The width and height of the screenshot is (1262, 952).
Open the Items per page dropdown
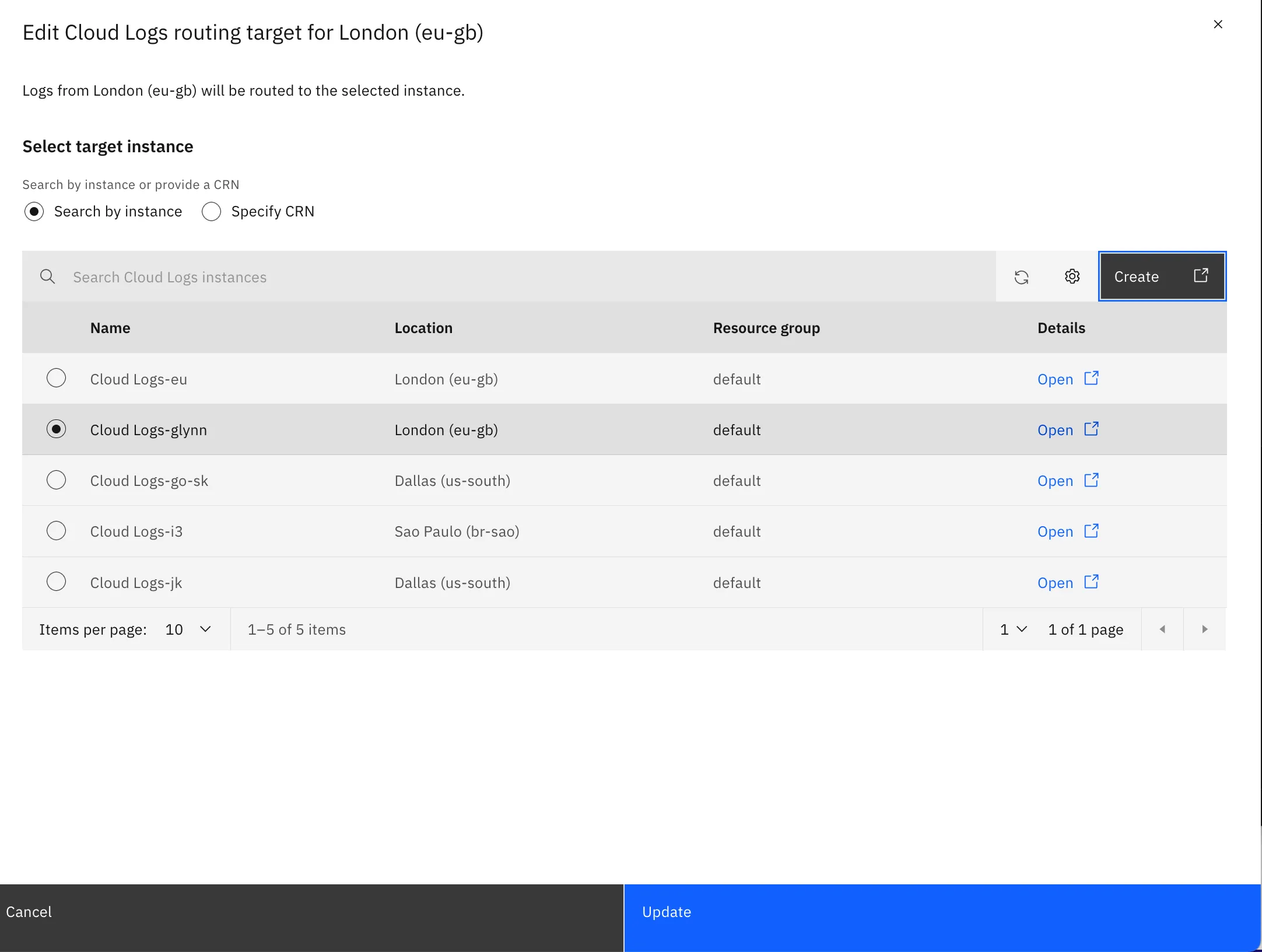188,629
